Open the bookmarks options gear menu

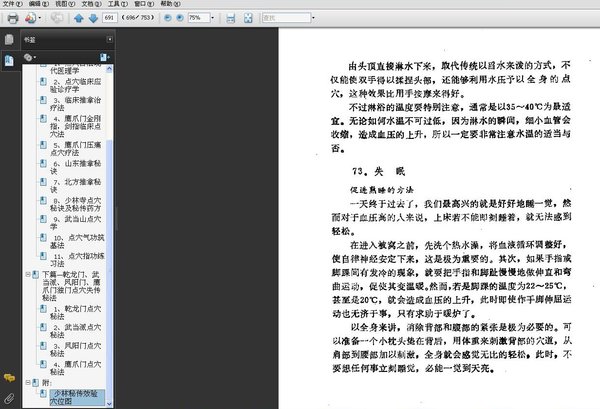point(29,57)
